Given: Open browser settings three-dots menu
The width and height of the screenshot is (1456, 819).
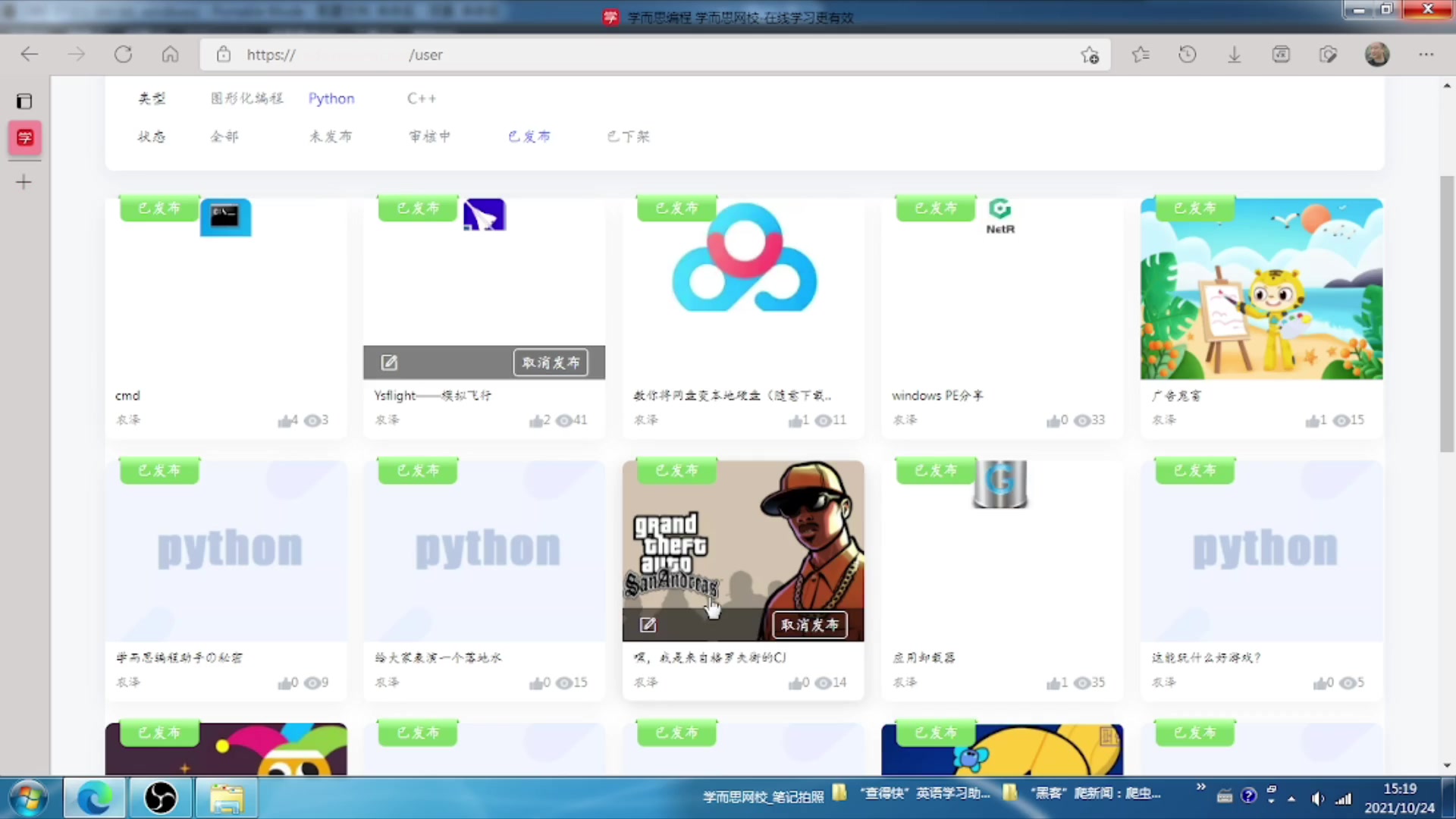Looking at the screenshot, I should coord(1426,55).
